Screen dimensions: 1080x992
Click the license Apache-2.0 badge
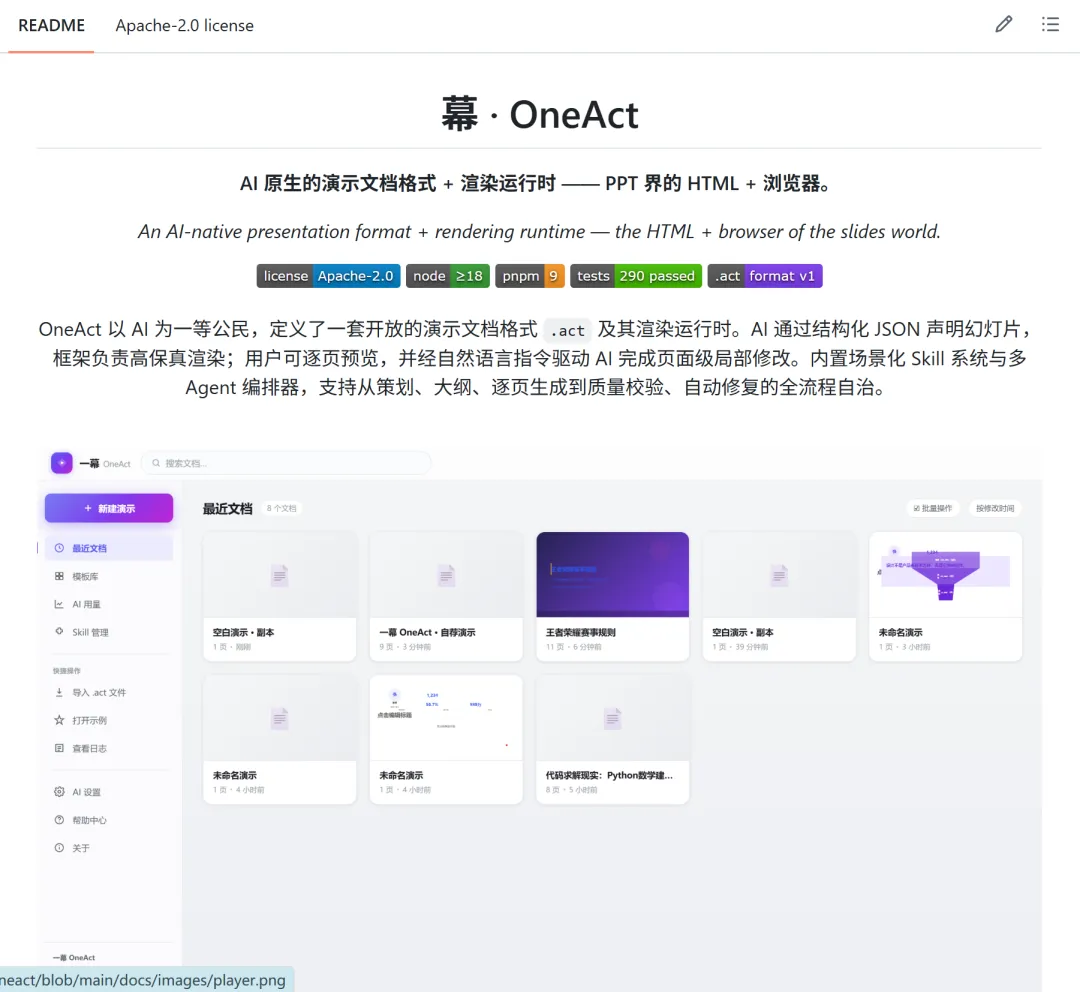[329, 276]
